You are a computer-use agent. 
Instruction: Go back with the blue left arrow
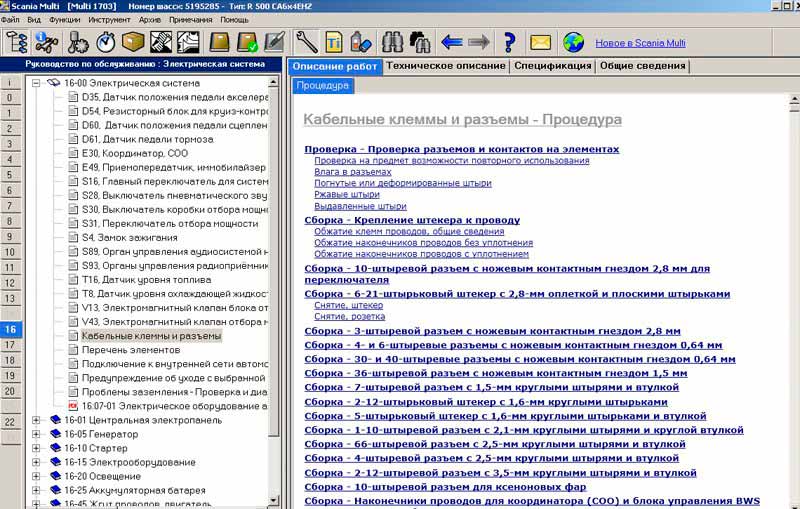click(x=452, y=42)
